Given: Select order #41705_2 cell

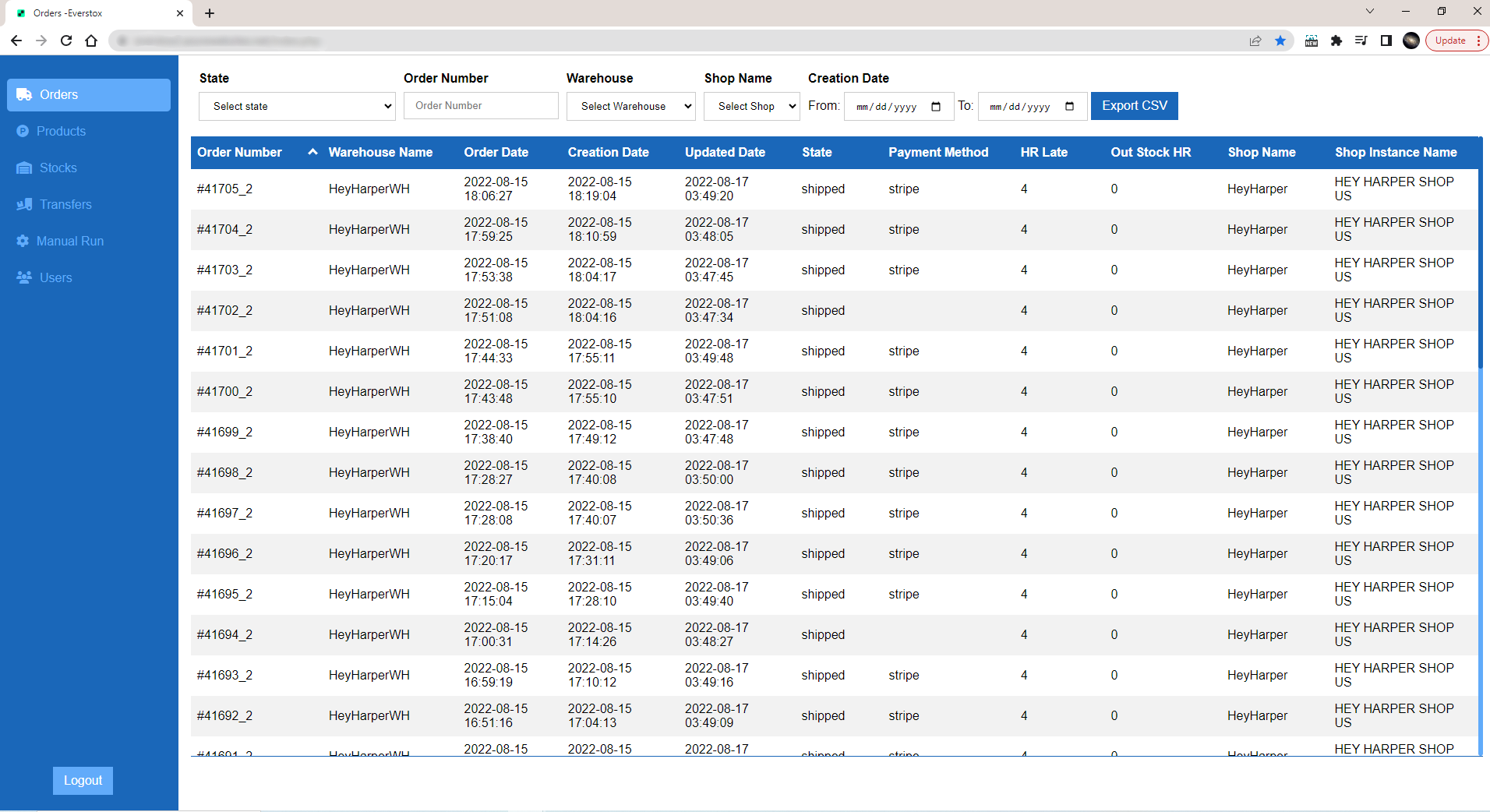Looking at the screenshot, I should pos(224,189).
